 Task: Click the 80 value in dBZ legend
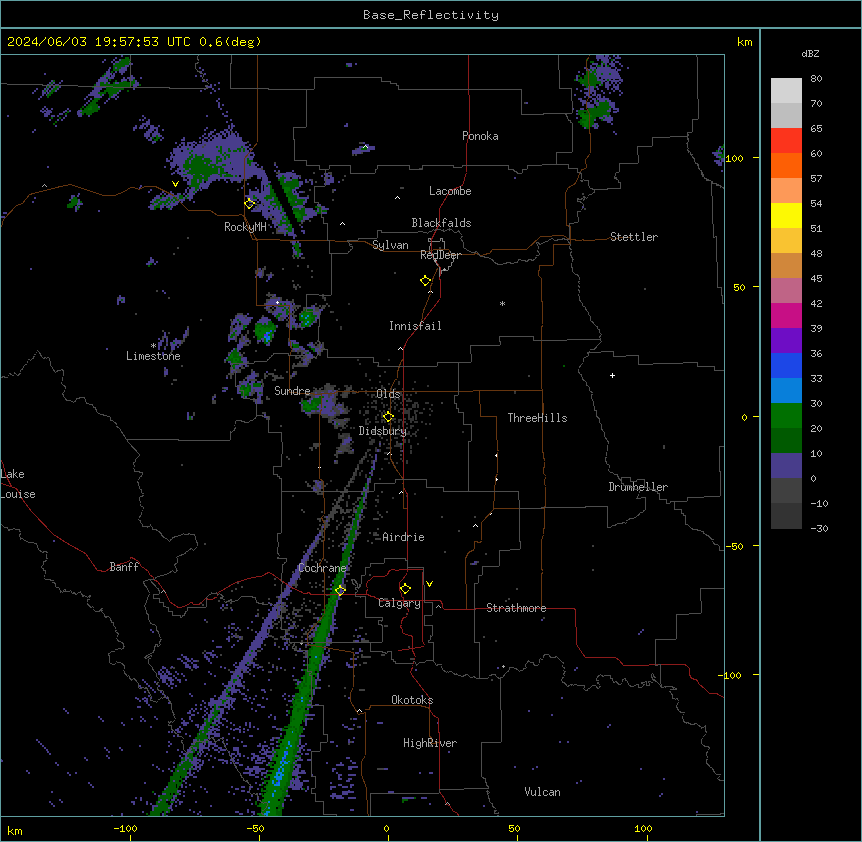(816, 79)
